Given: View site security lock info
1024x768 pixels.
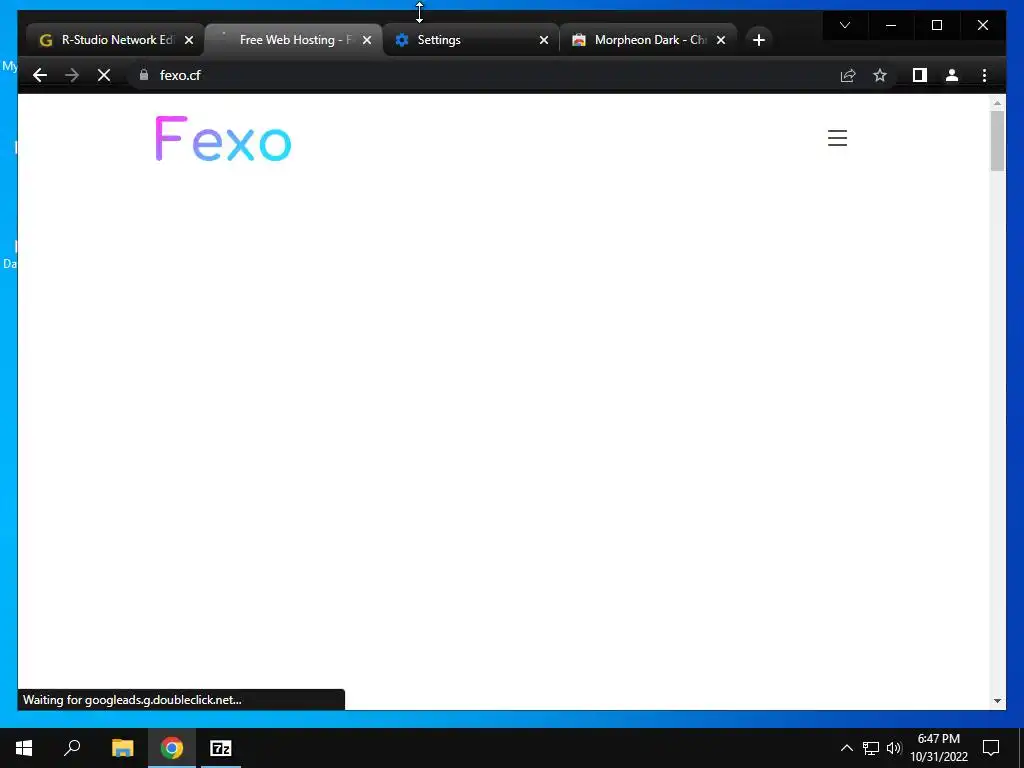Looking at the screenshot, I should pos(144,75).
